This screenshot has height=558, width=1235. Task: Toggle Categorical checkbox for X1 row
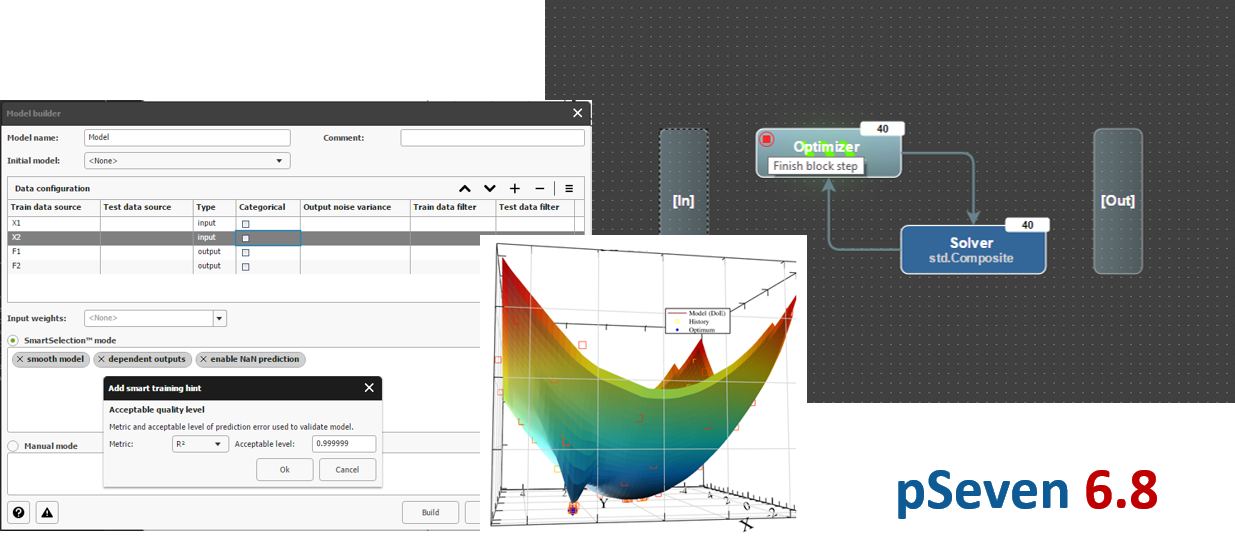coord(245,224)
